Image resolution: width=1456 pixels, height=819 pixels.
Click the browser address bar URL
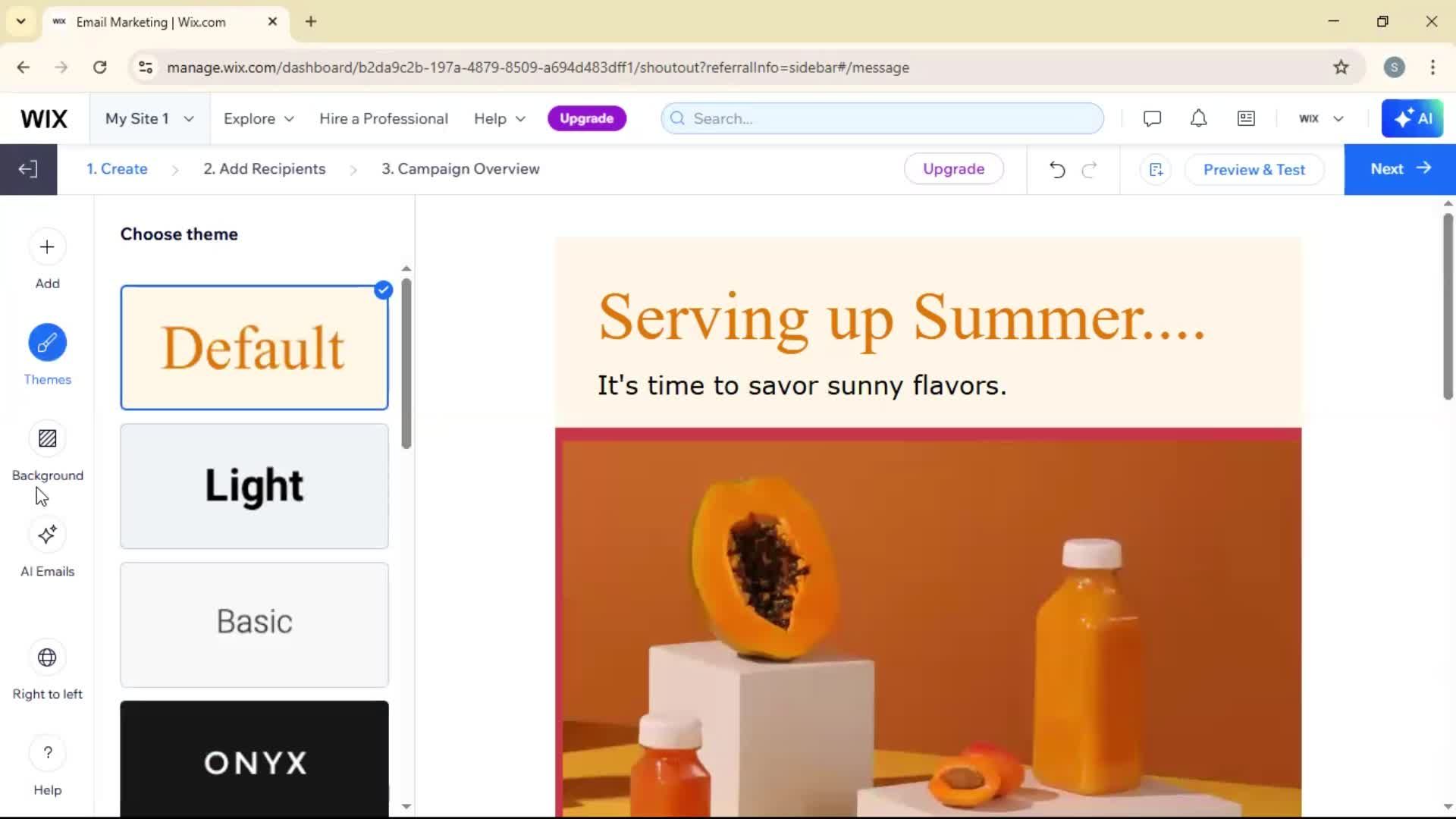(x=538, y=67)
